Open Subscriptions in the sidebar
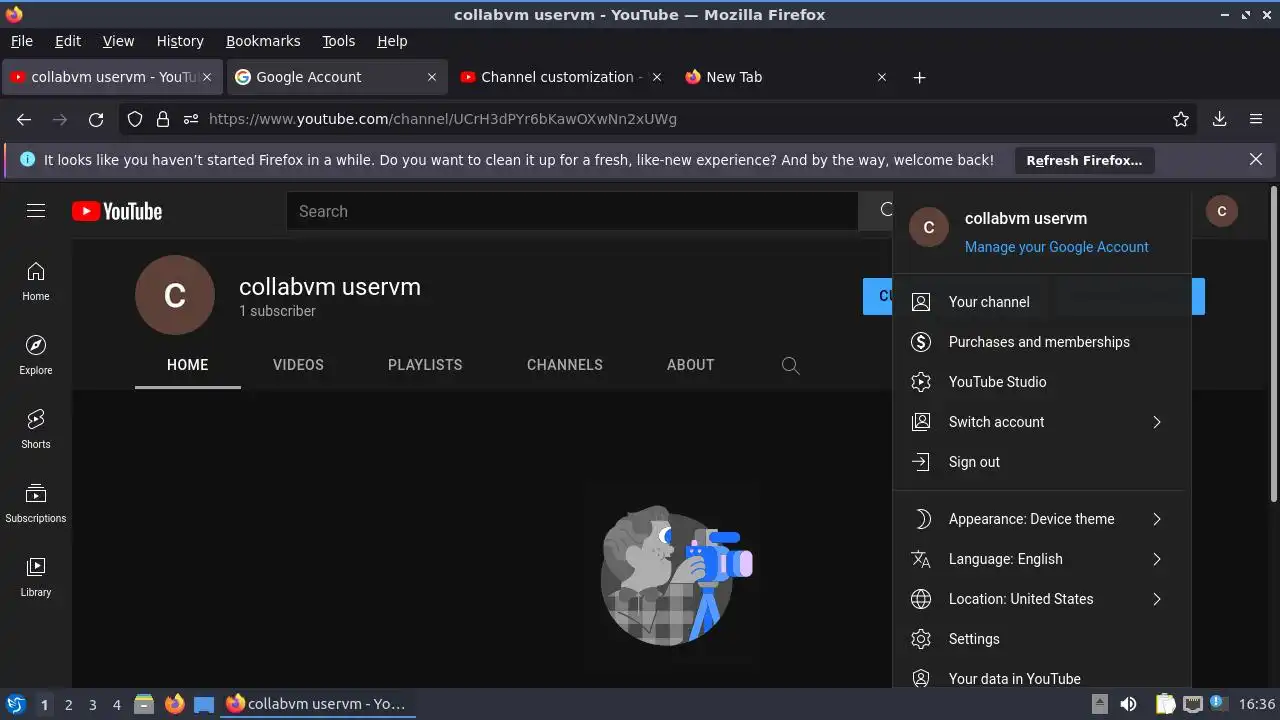 tap(36, 504)
